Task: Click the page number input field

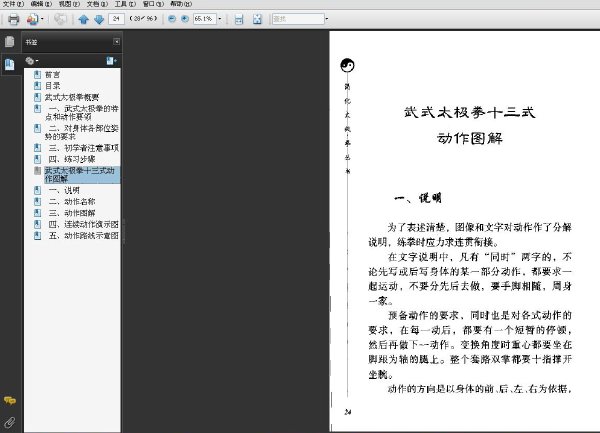Action: coord(116,19)
